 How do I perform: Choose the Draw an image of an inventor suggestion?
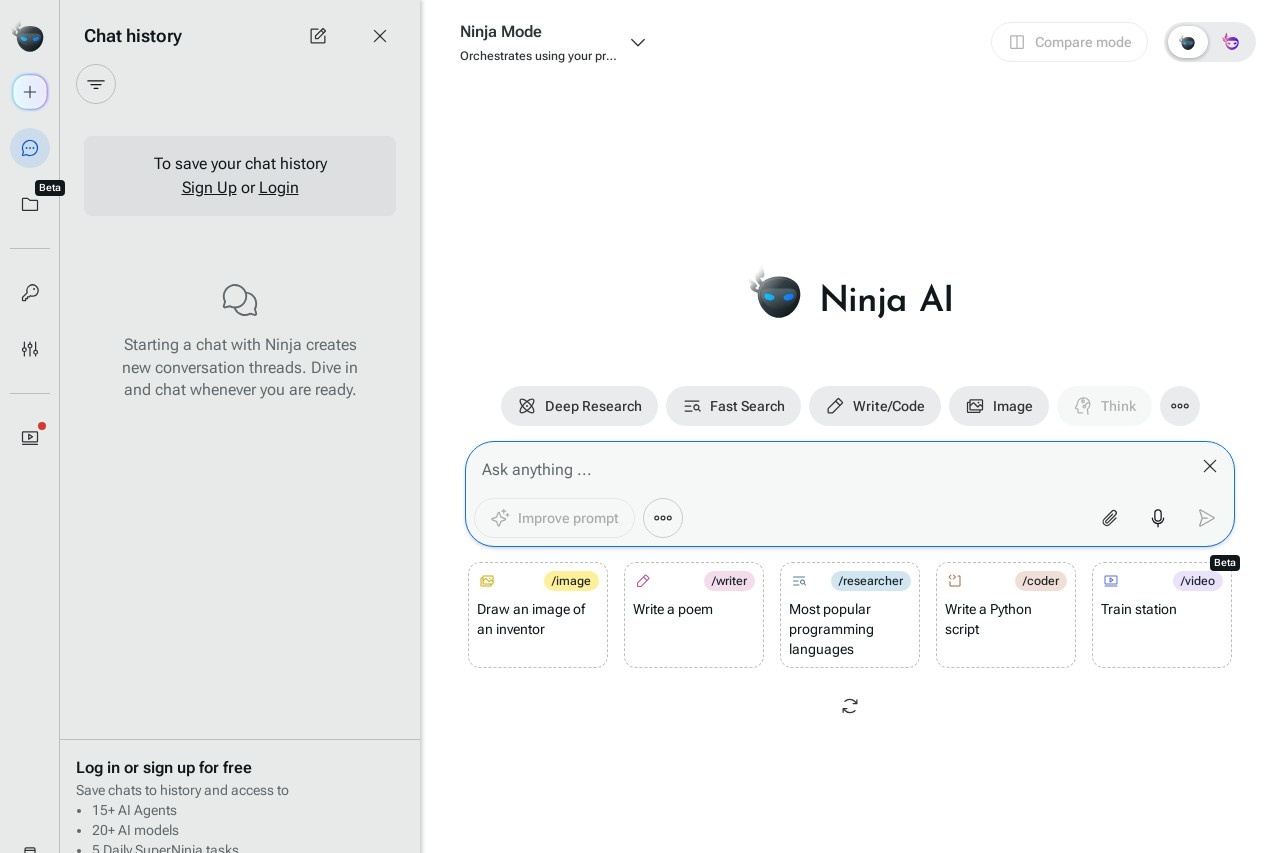tap(538, 615)
